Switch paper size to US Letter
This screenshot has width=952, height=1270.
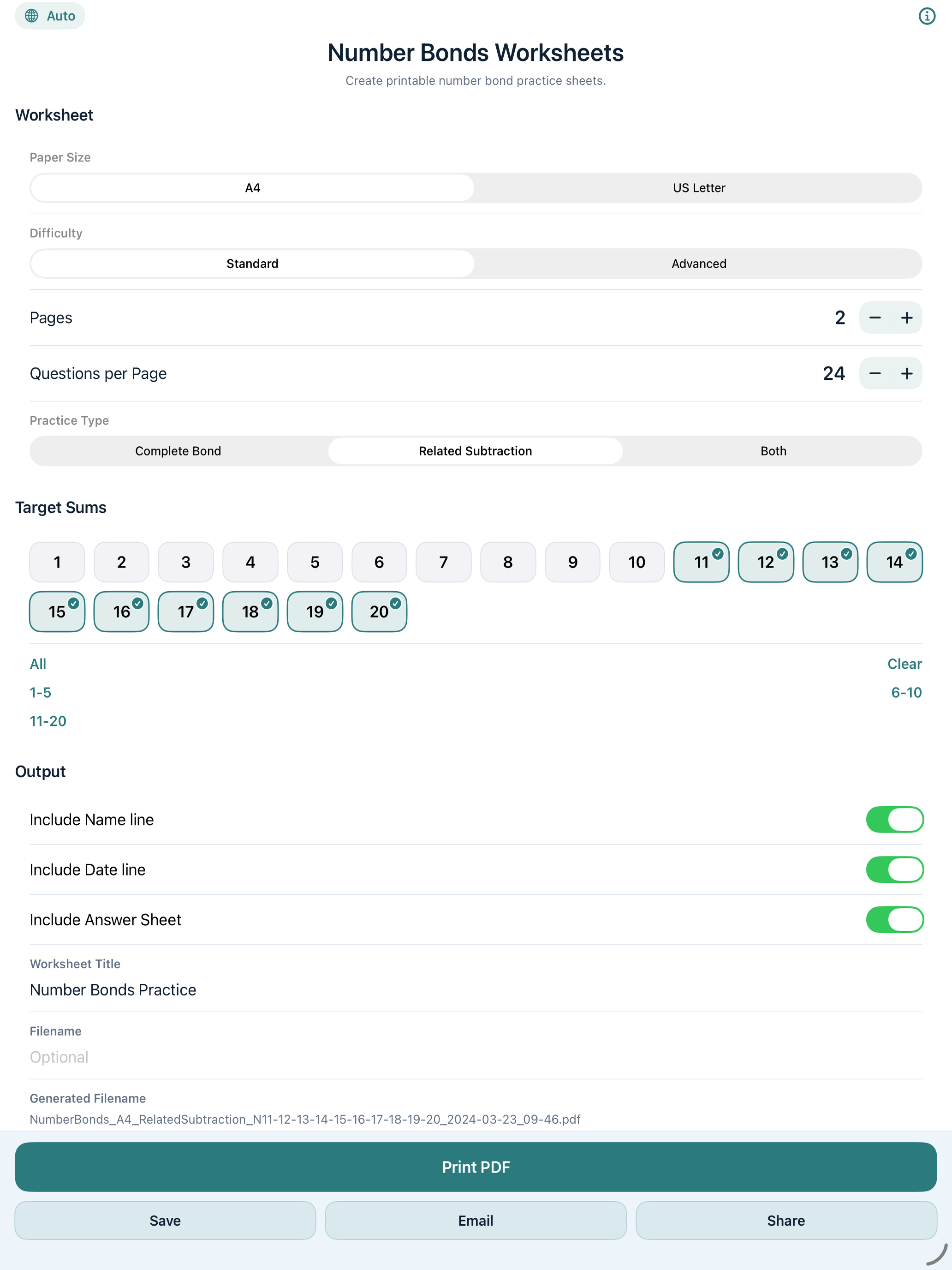point(699,188)
